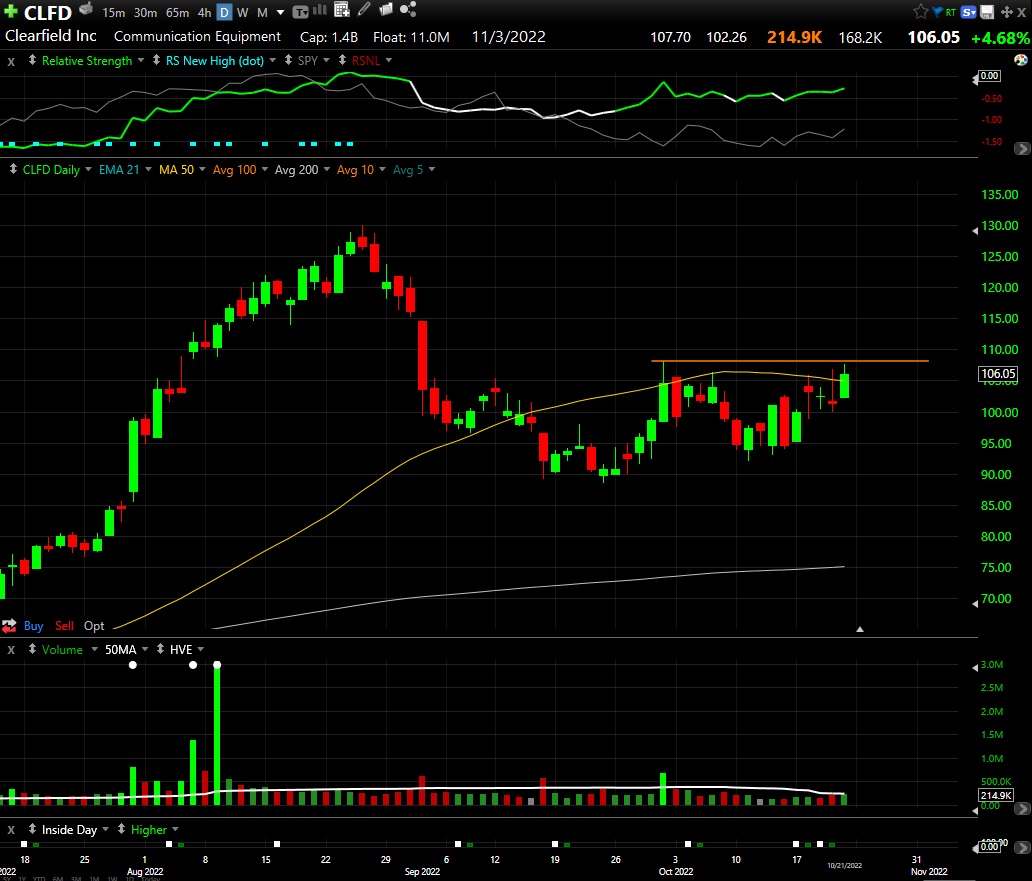Click the share chart icon
This screenshot has height=881, width=1032.
click(408, 10)
